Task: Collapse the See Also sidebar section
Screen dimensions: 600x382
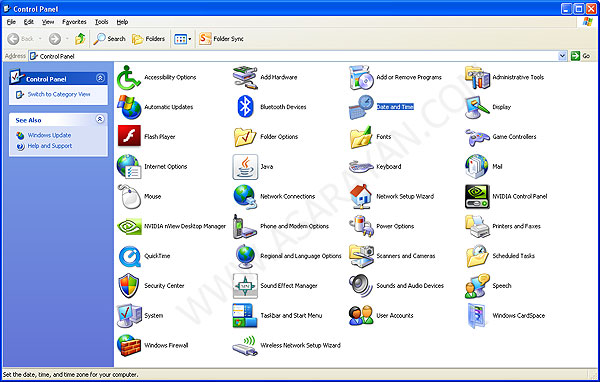Action: [x=100, y=119]
